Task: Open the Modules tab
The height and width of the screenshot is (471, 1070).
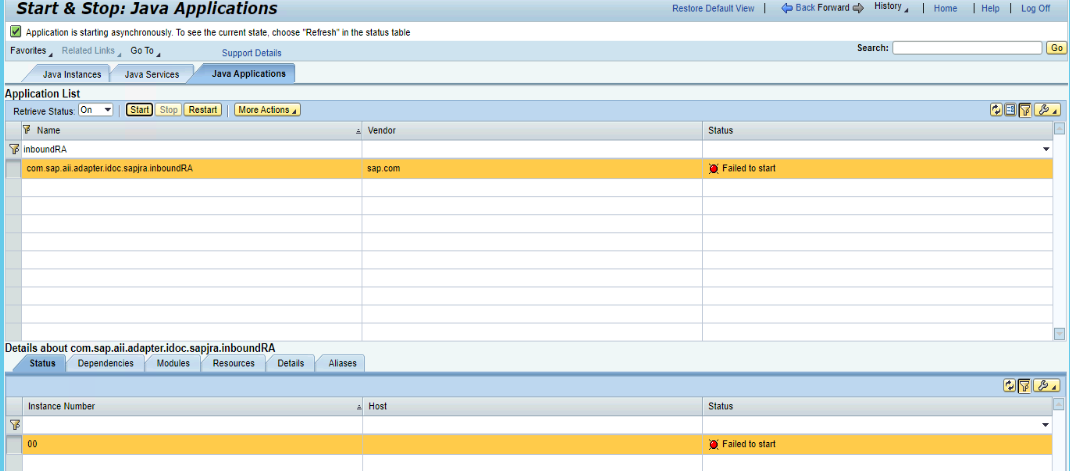Action: point(173,363)
